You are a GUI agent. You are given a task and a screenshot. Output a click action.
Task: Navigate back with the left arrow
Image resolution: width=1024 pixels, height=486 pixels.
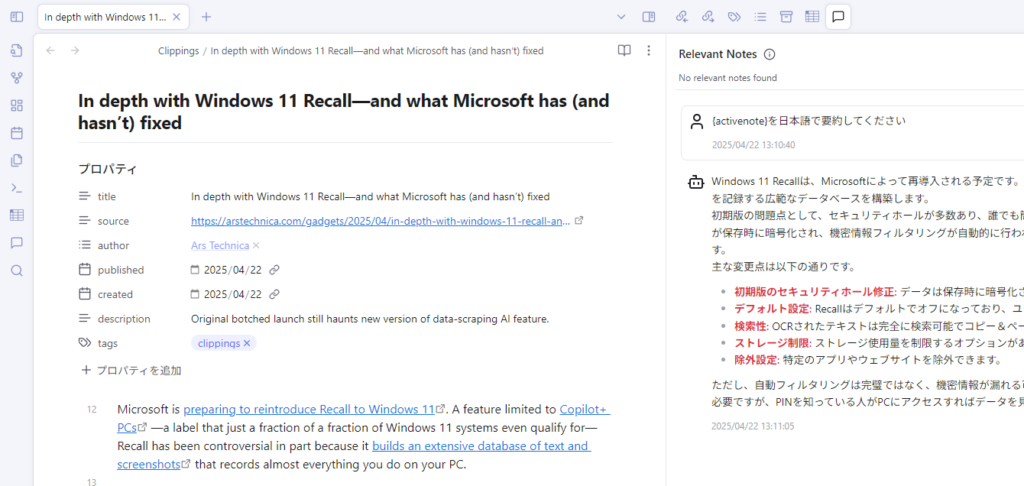50,50
